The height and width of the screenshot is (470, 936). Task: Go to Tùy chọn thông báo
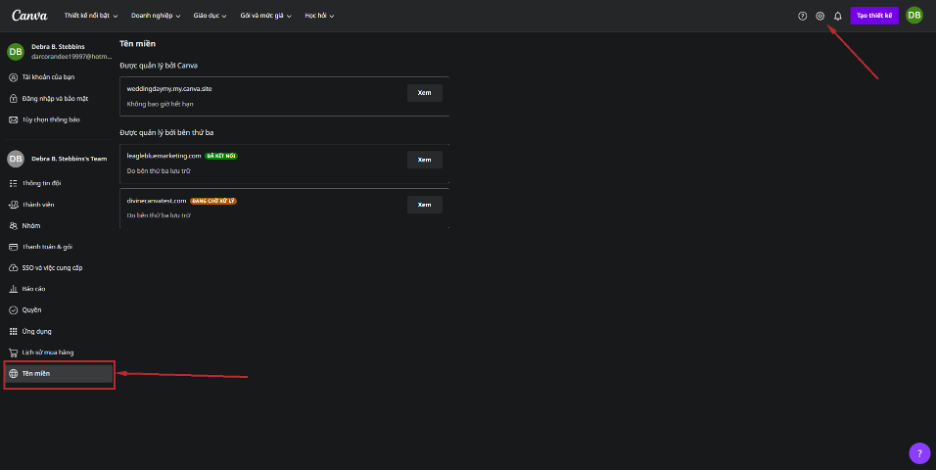click(x=50, y=120)
